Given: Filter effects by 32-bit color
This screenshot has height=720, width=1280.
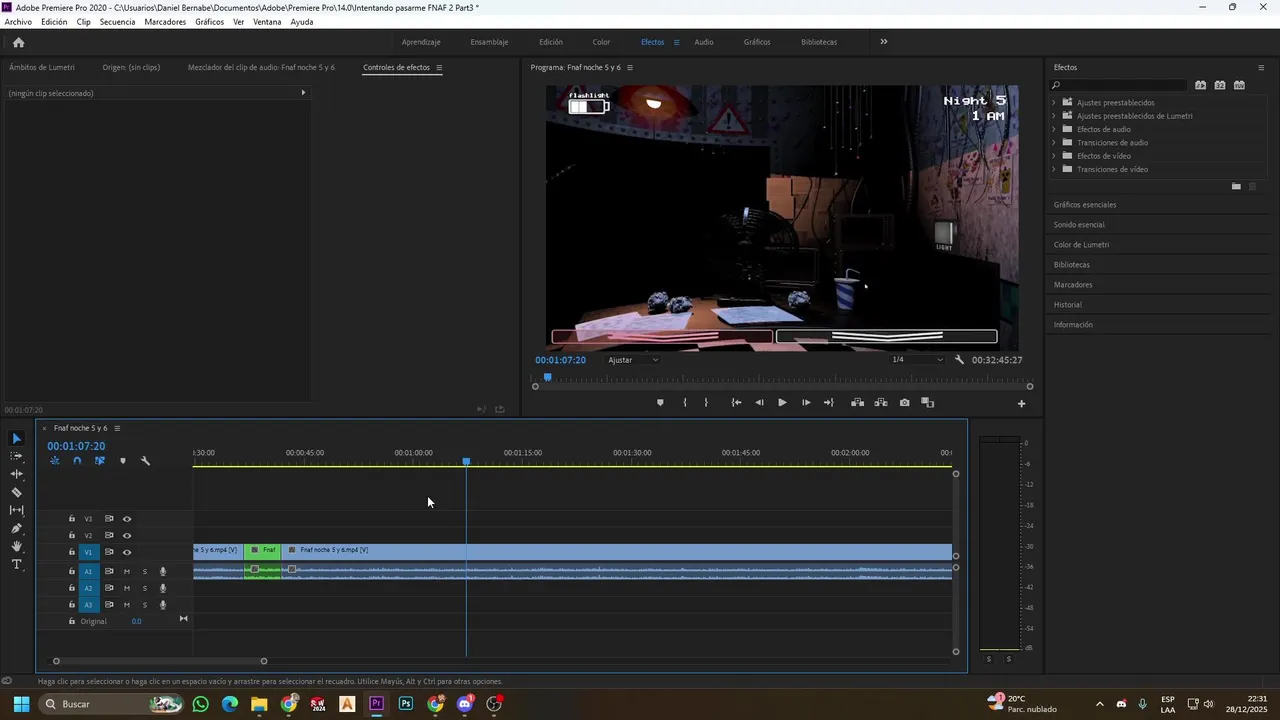Looking at the screenshot, I should point(1220,85).
